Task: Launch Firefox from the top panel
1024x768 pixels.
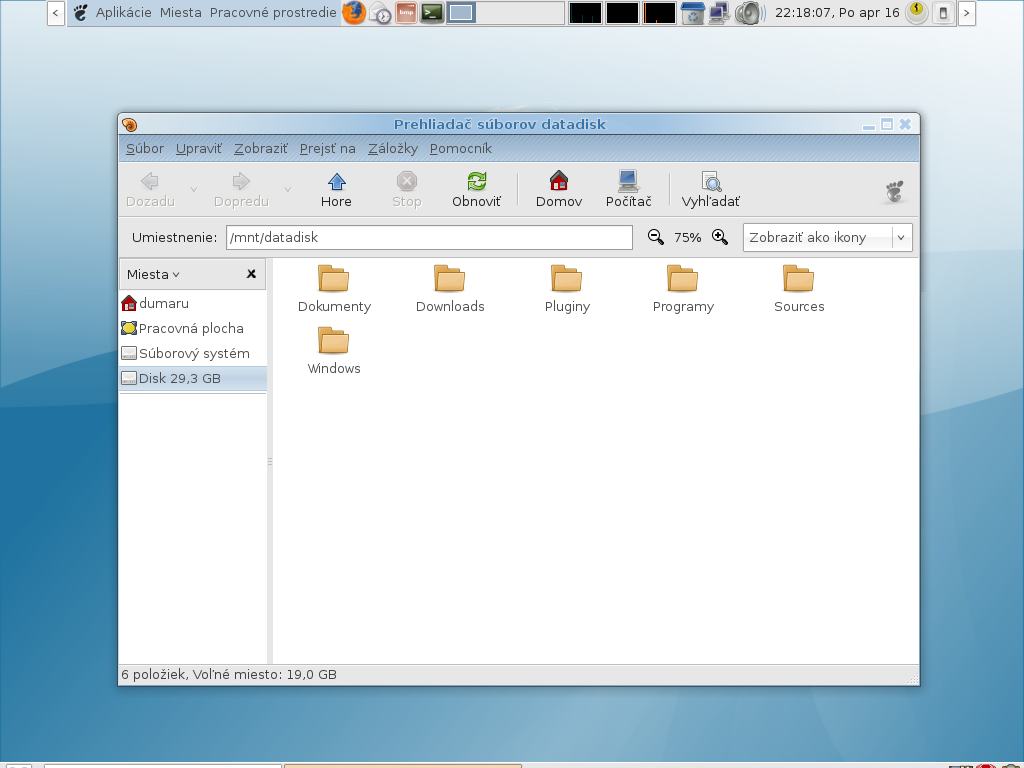Action: point(354,13)
